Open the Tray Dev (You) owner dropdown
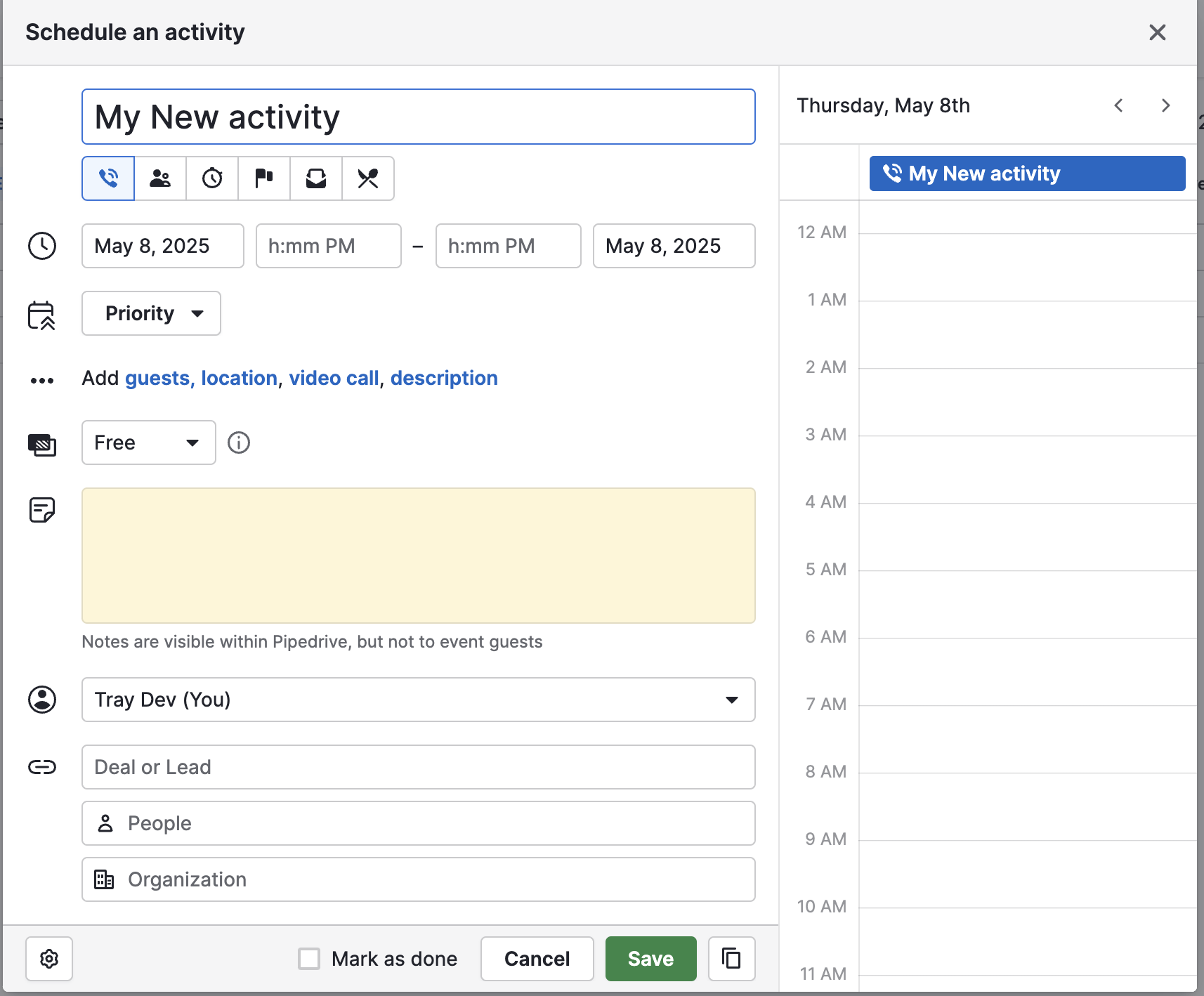This screenshot has width=1204, height=996. tap(418, 700)
